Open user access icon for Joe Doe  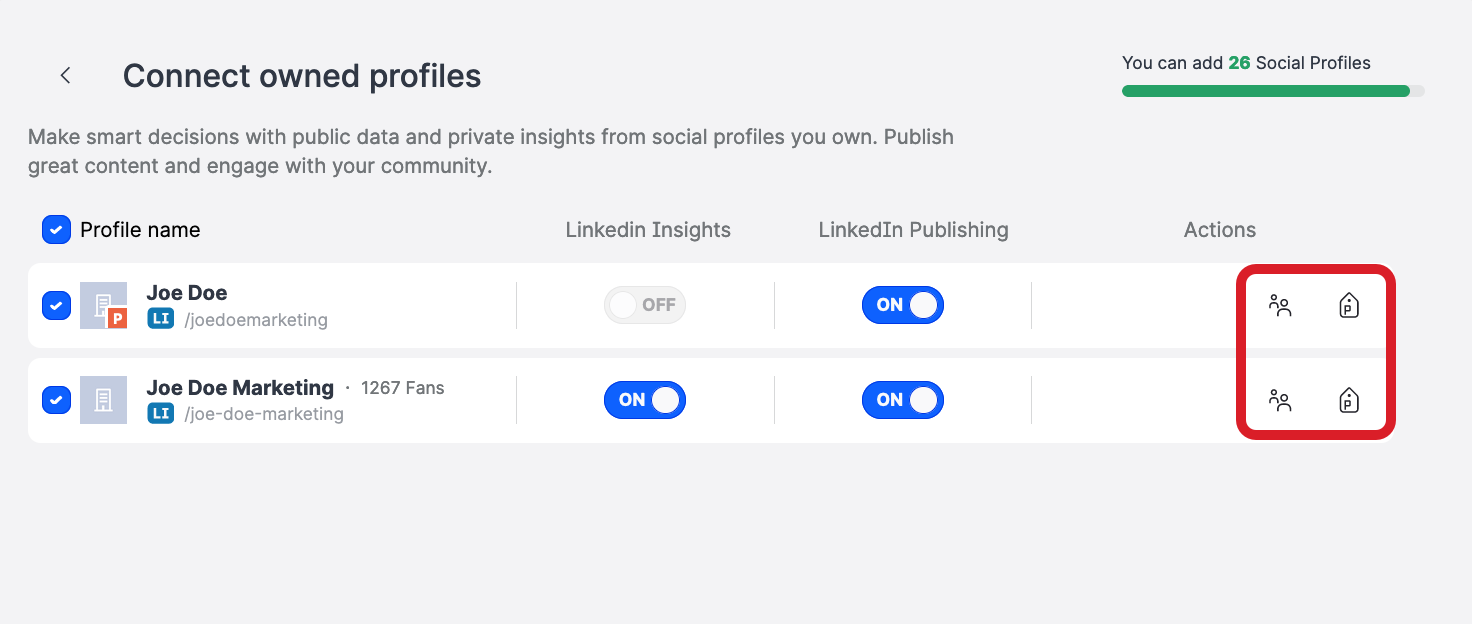click(x=1280, y=306)
